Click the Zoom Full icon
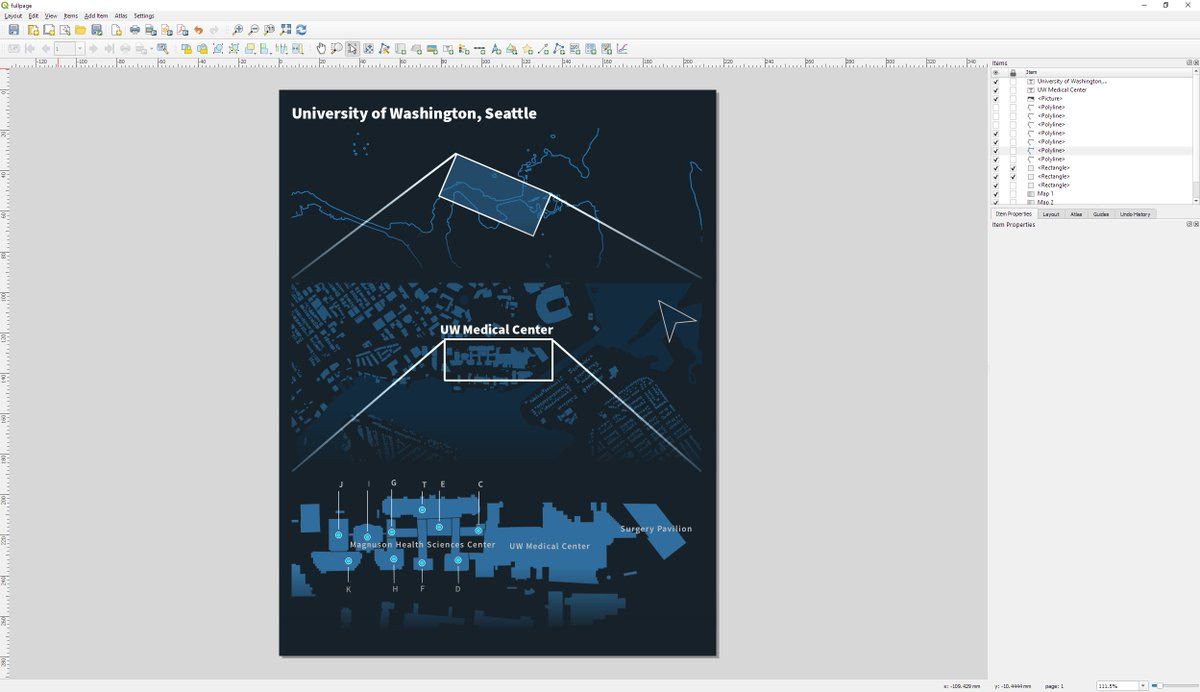The width and height of the screenshot is (1200, 692). pos(286,30)
